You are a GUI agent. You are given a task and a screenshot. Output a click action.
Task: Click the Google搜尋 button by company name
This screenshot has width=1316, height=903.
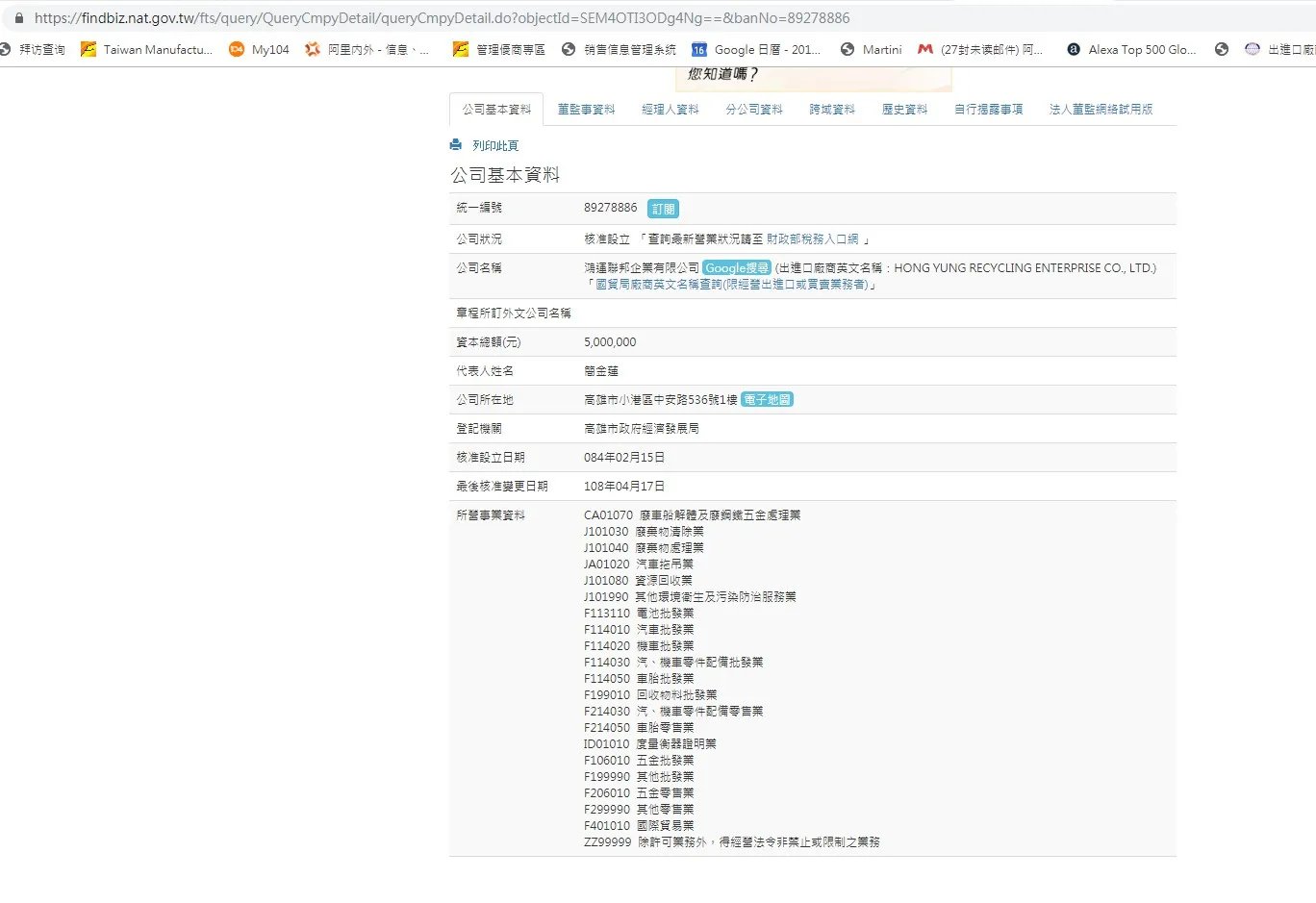tap(737, 268)
